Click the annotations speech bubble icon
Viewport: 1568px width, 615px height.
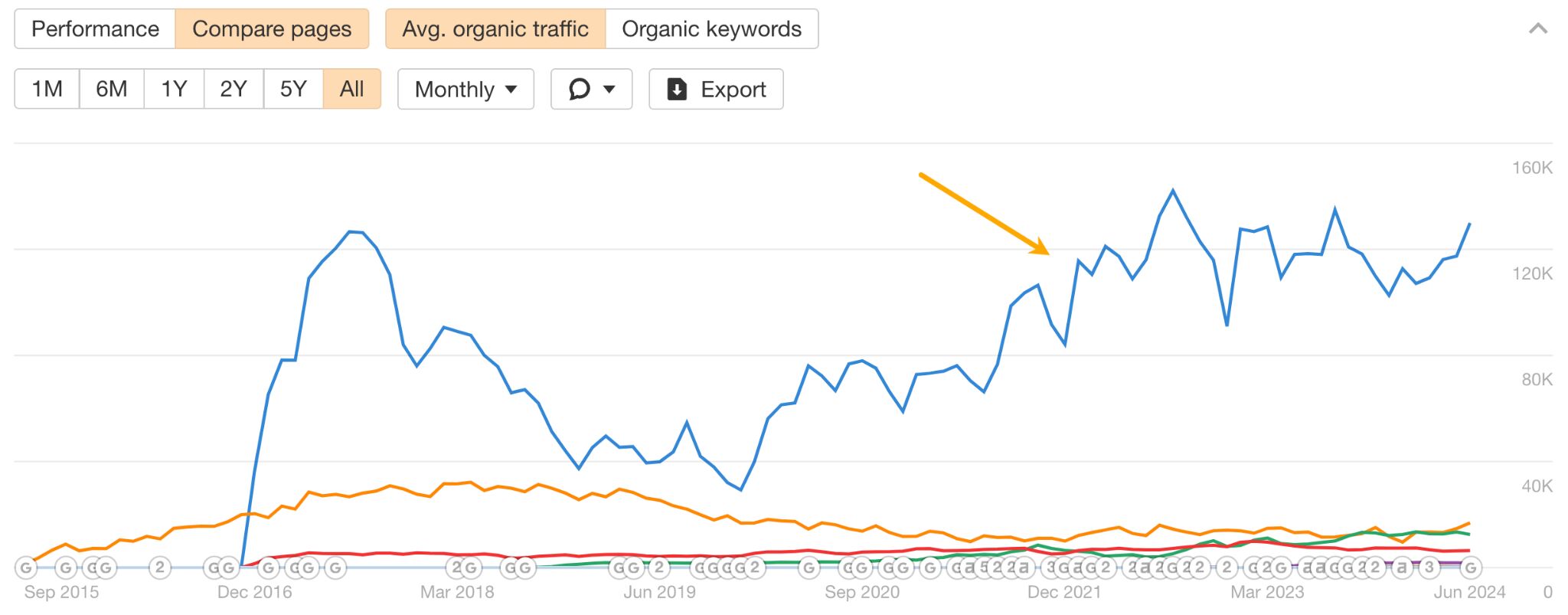pyautogui.click(x=580, y=89)
